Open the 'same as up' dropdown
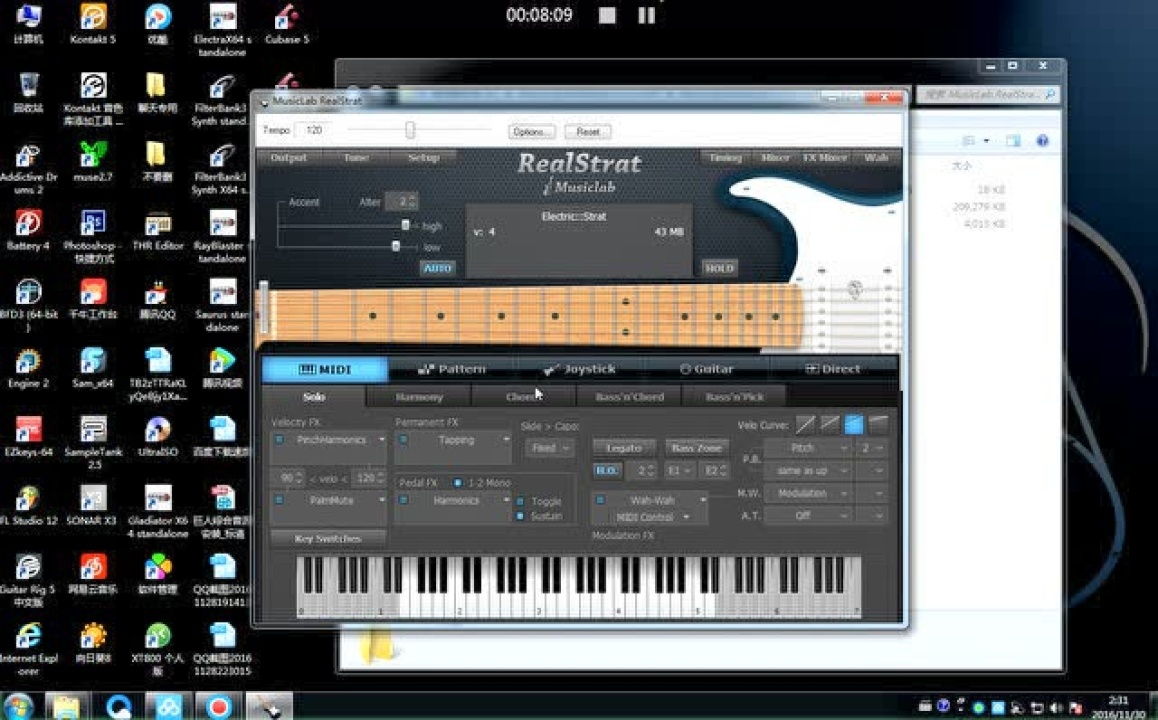This screenshot has height=720, width=1158. [x=809, y=470]
